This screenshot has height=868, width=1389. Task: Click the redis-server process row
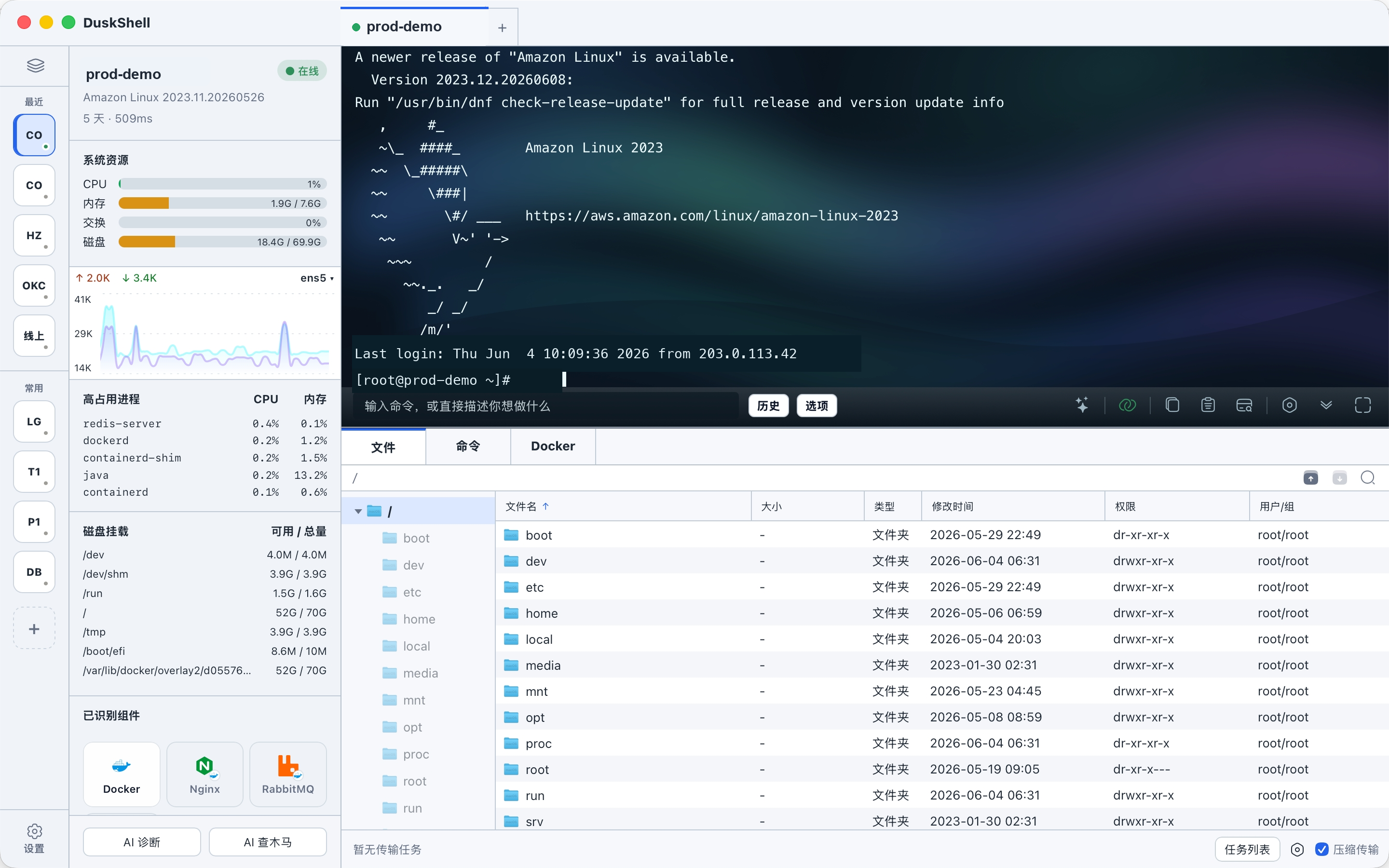point(205,423)
